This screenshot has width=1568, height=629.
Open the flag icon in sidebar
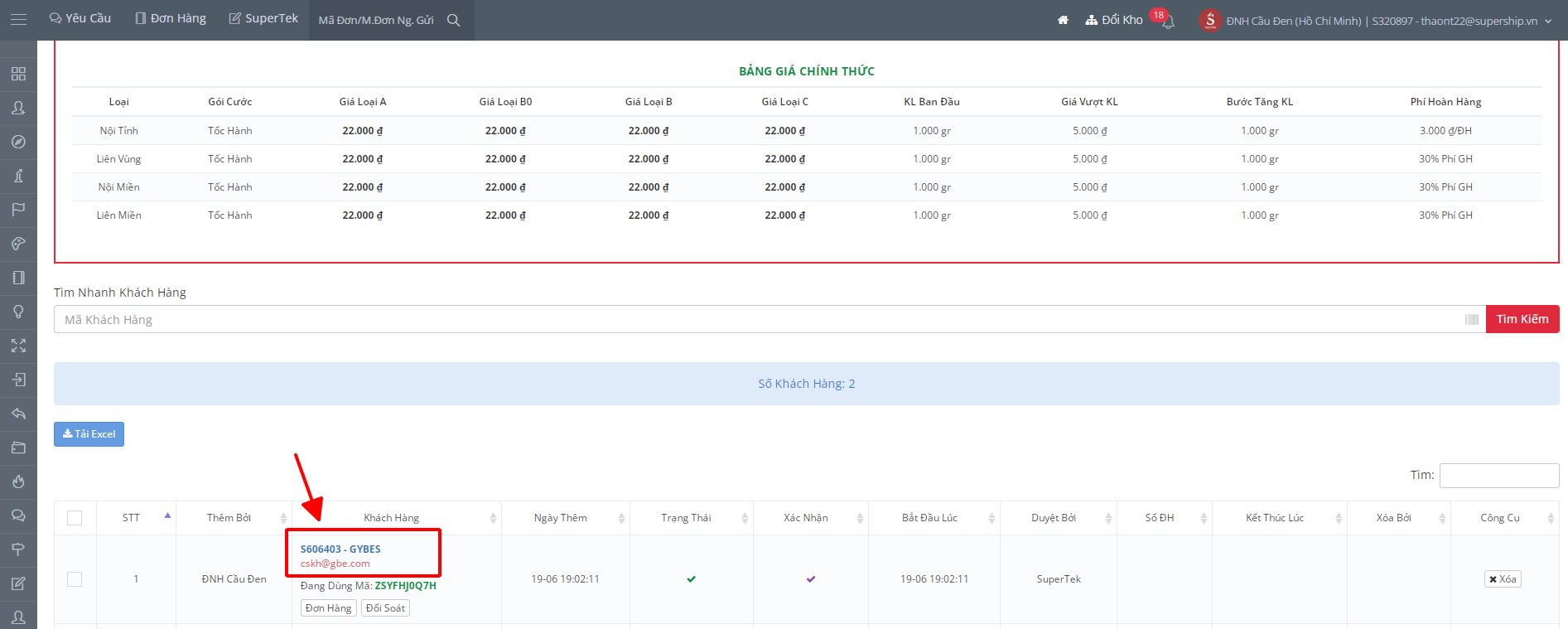point(18,210)
